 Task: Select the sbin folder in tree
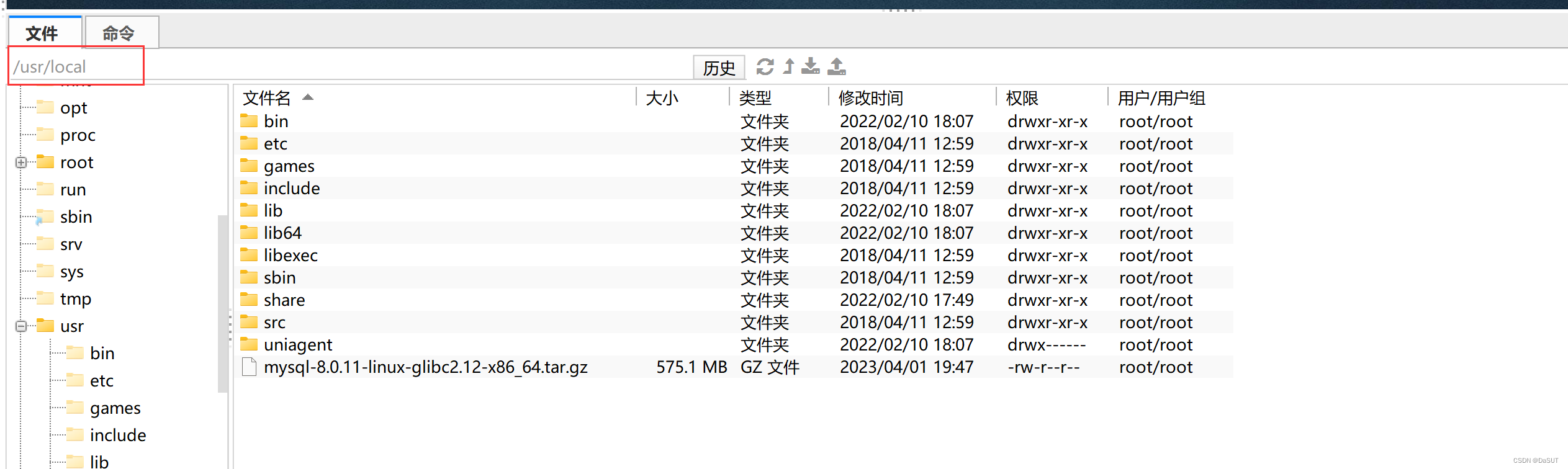pos(76,217)
